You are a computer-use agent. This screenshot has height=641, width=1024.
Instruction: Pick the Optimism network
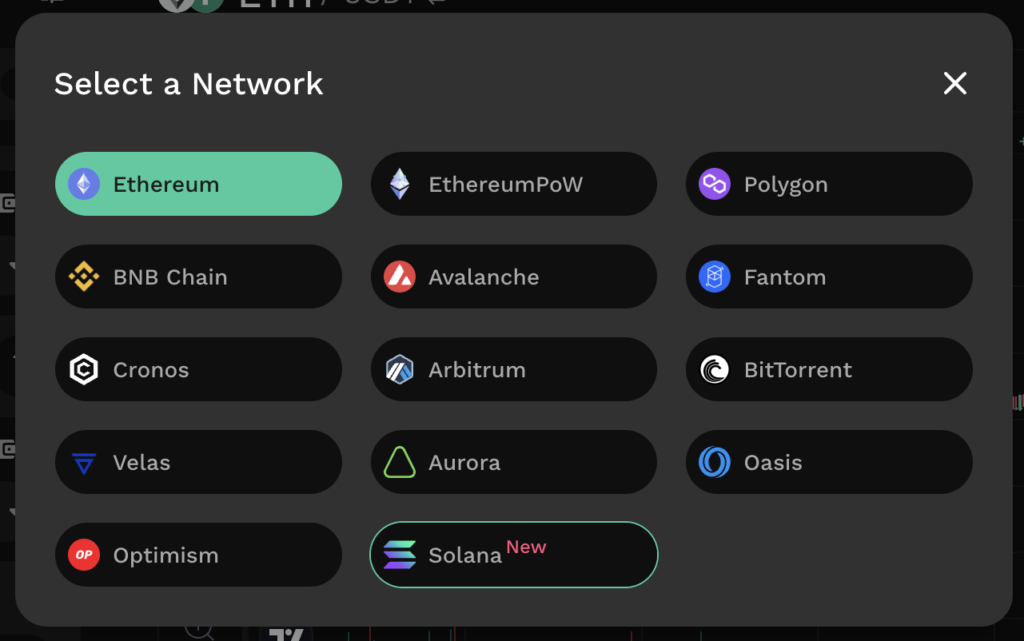199,555
